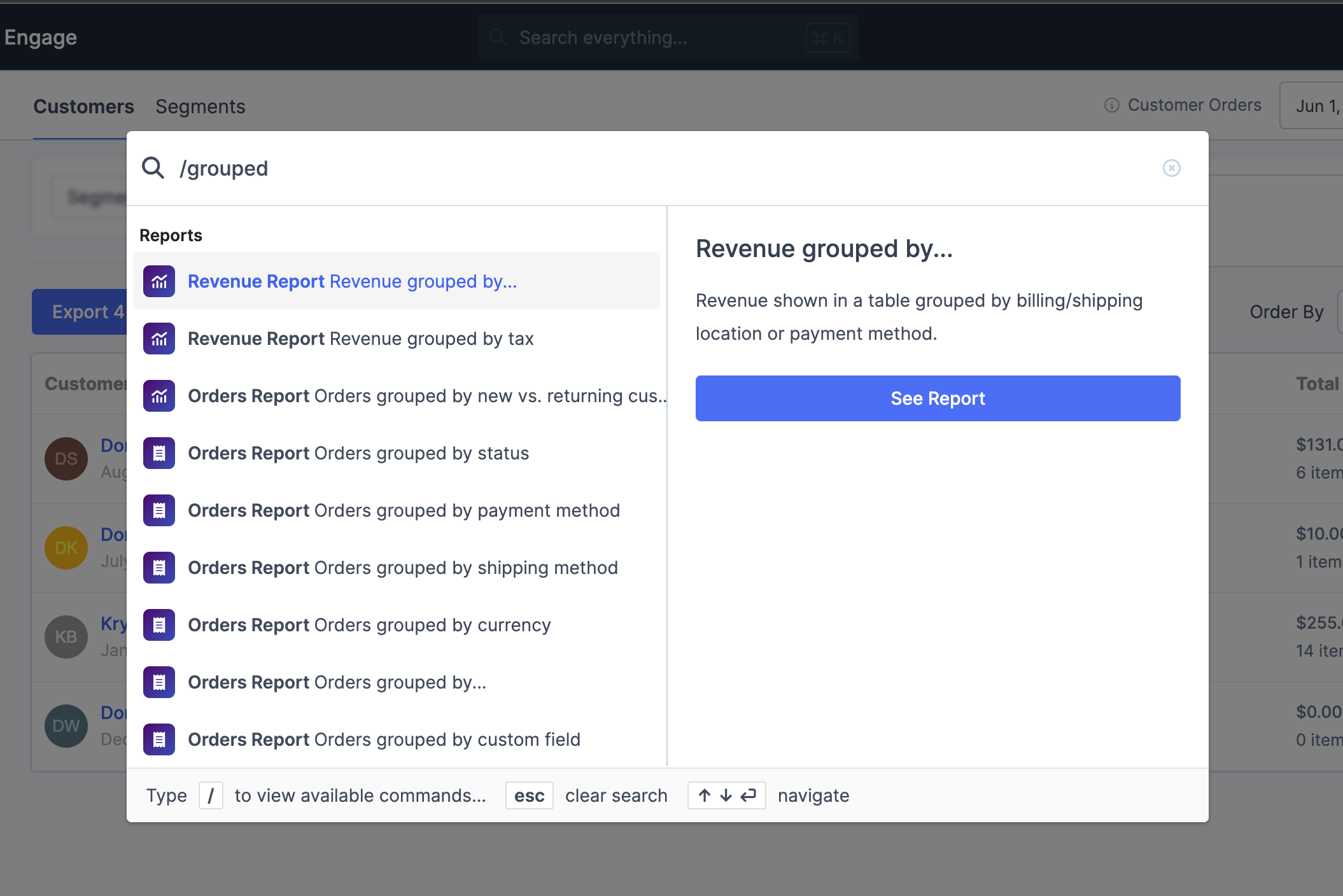Click the DS customer avatar

pos(66,459)
